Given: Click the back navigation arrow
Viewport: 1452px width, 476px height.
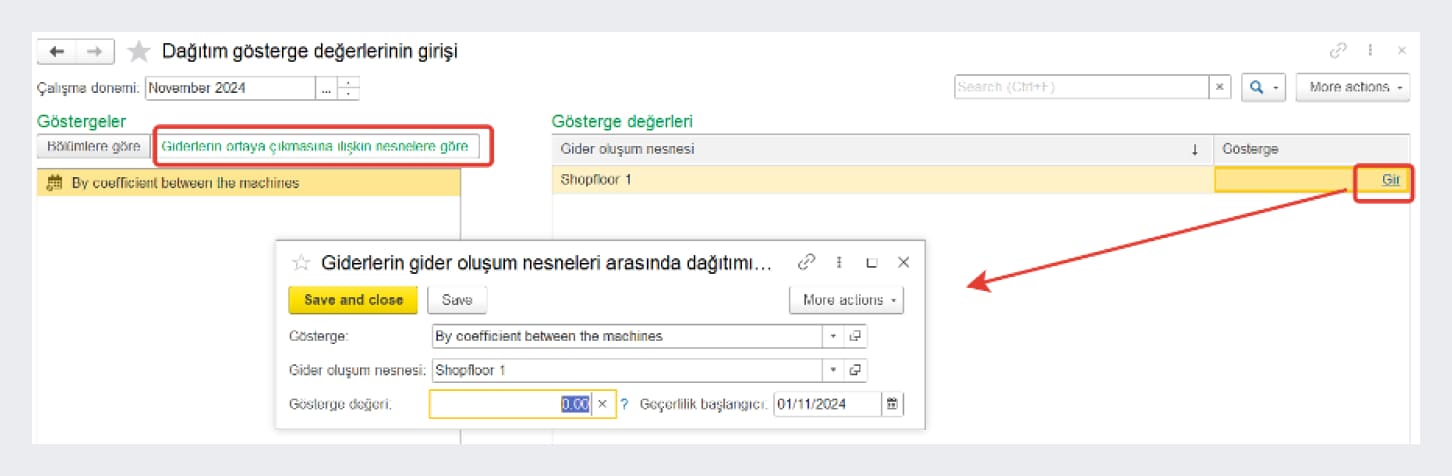Looking at the screenshot, I should [x=57, y=51].
